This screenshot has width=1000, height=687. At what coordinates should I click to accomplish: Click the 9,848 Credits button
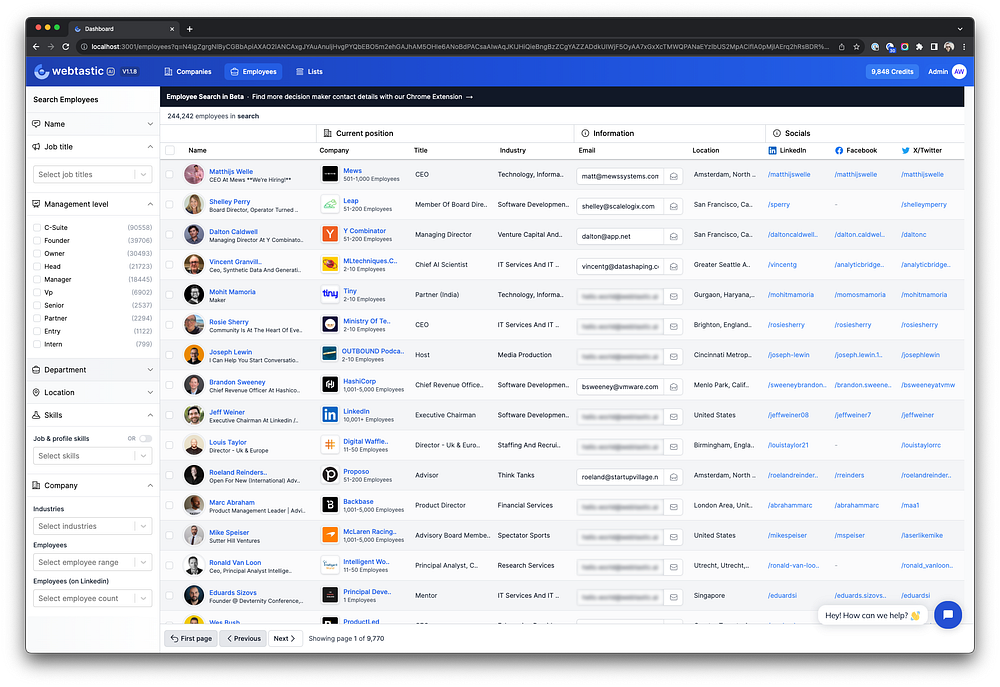click(892, 71)
